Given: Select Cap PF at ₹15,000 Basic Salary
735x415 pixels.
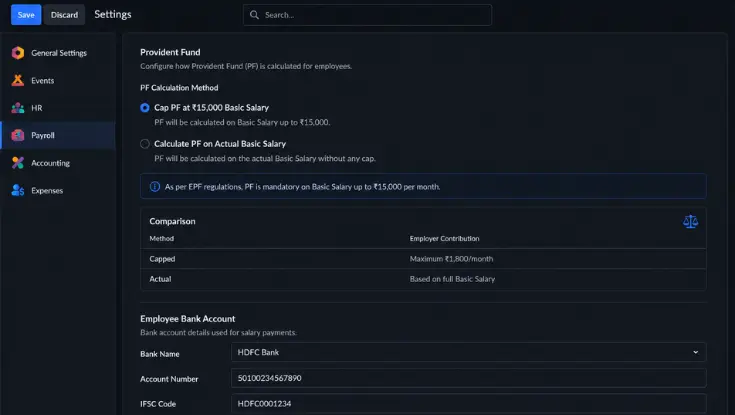Looking at the screenshot, I should [145, 108].
